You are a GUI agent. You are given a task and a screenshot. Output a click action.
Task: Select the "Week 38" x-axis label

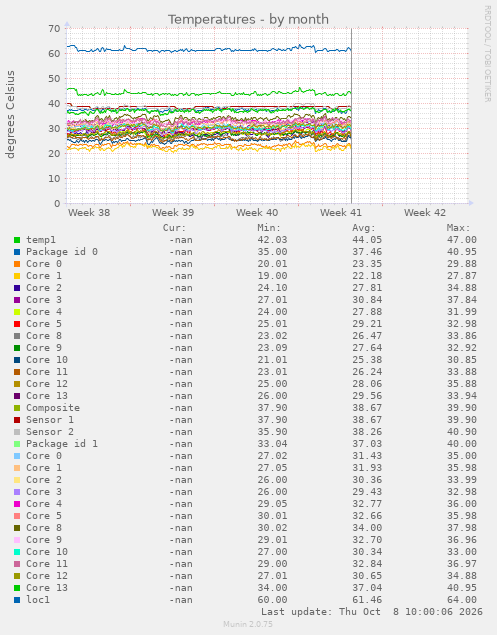coord(89,213)
